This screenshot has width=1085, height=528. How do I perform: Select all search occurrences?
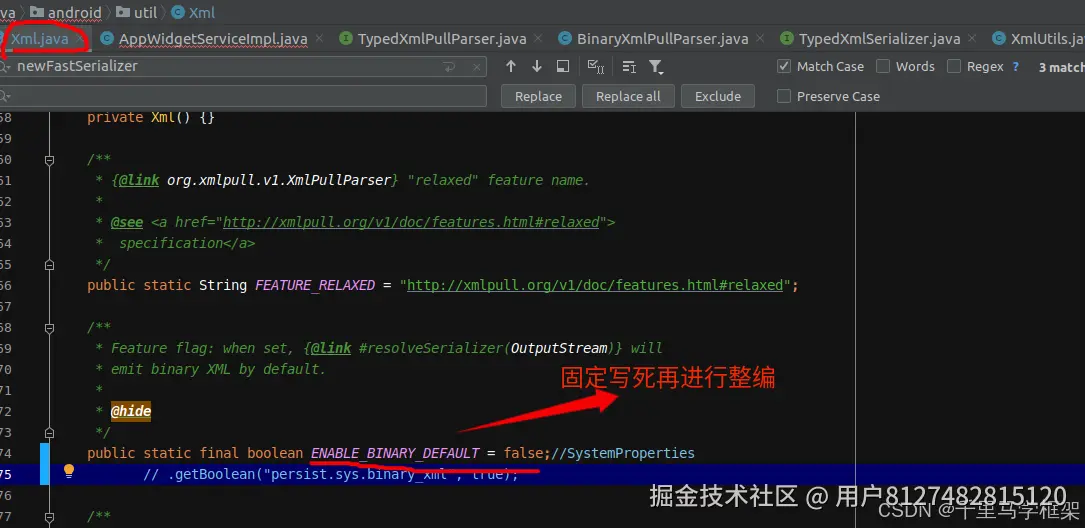595,66
